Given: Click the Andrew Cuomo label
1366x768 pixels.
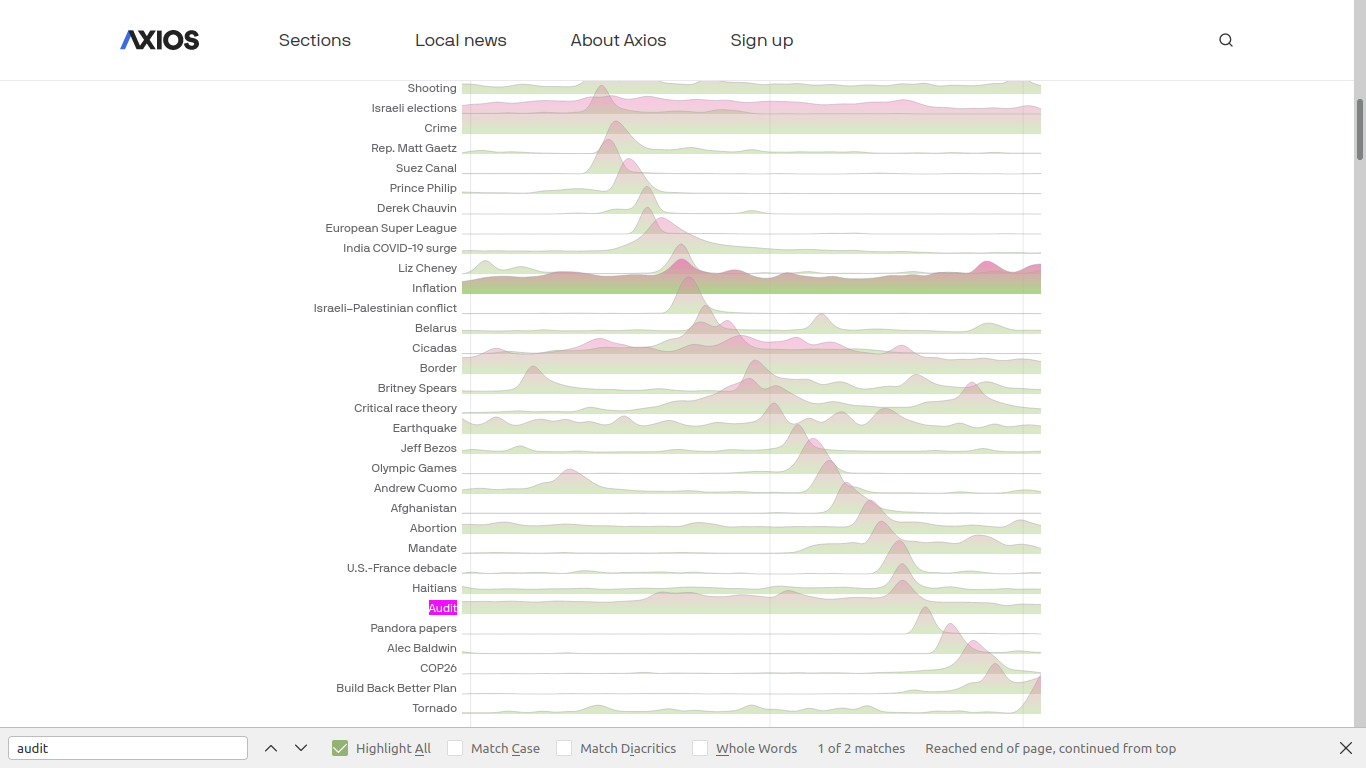Looking at the screenshot, I should pyautogui.click(x=415, y=488).
